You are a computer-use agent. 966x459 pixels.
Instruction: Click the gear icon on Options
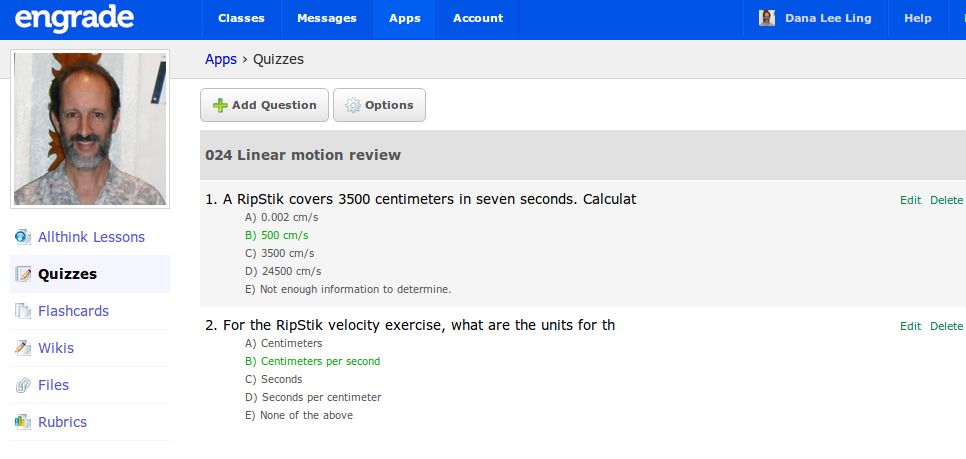point(352,105)
